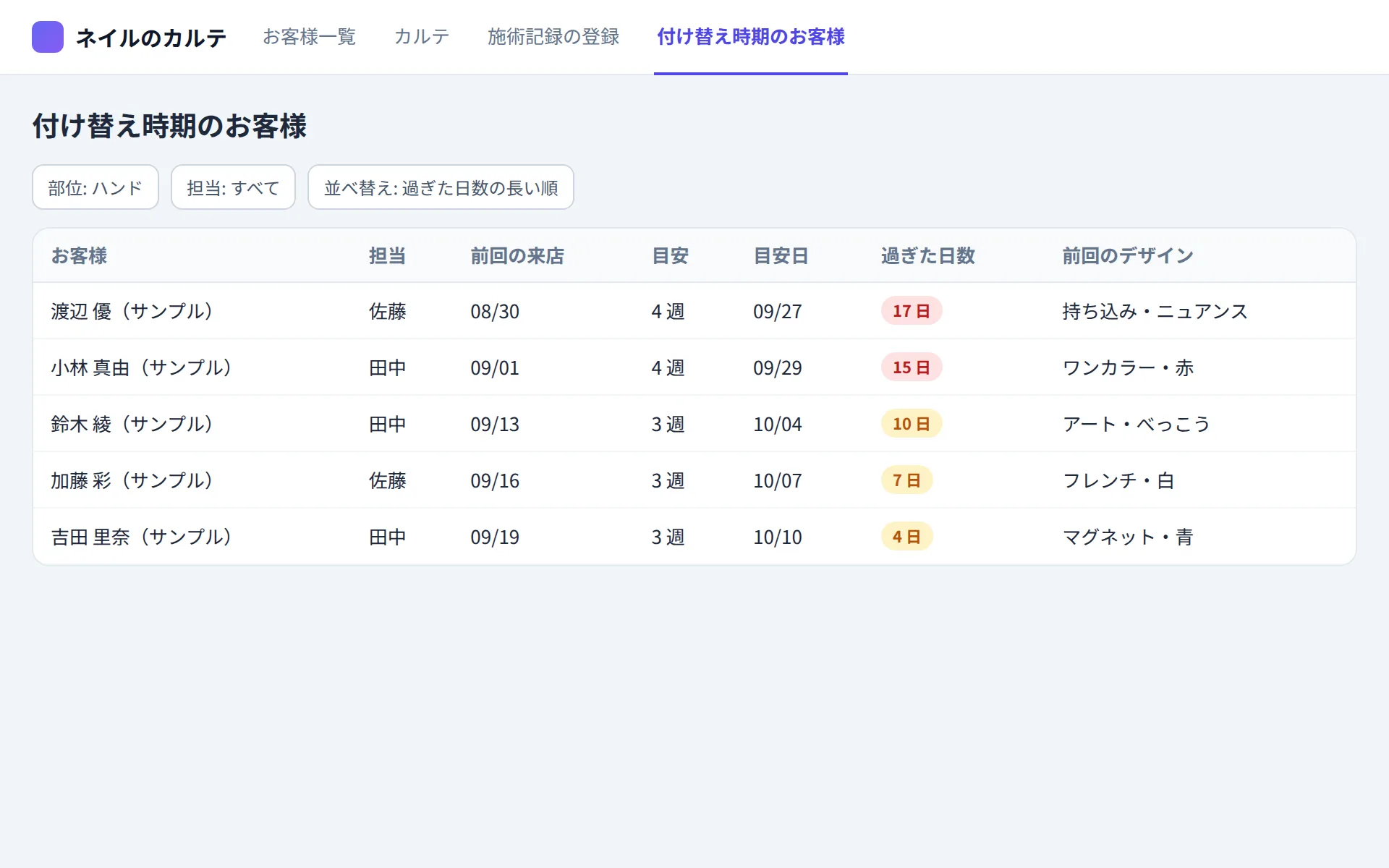The height and width of the screenshot is (868, 1389).
Task: Click 4週 in the 小林 真由 row
Action: pos(668,367)
